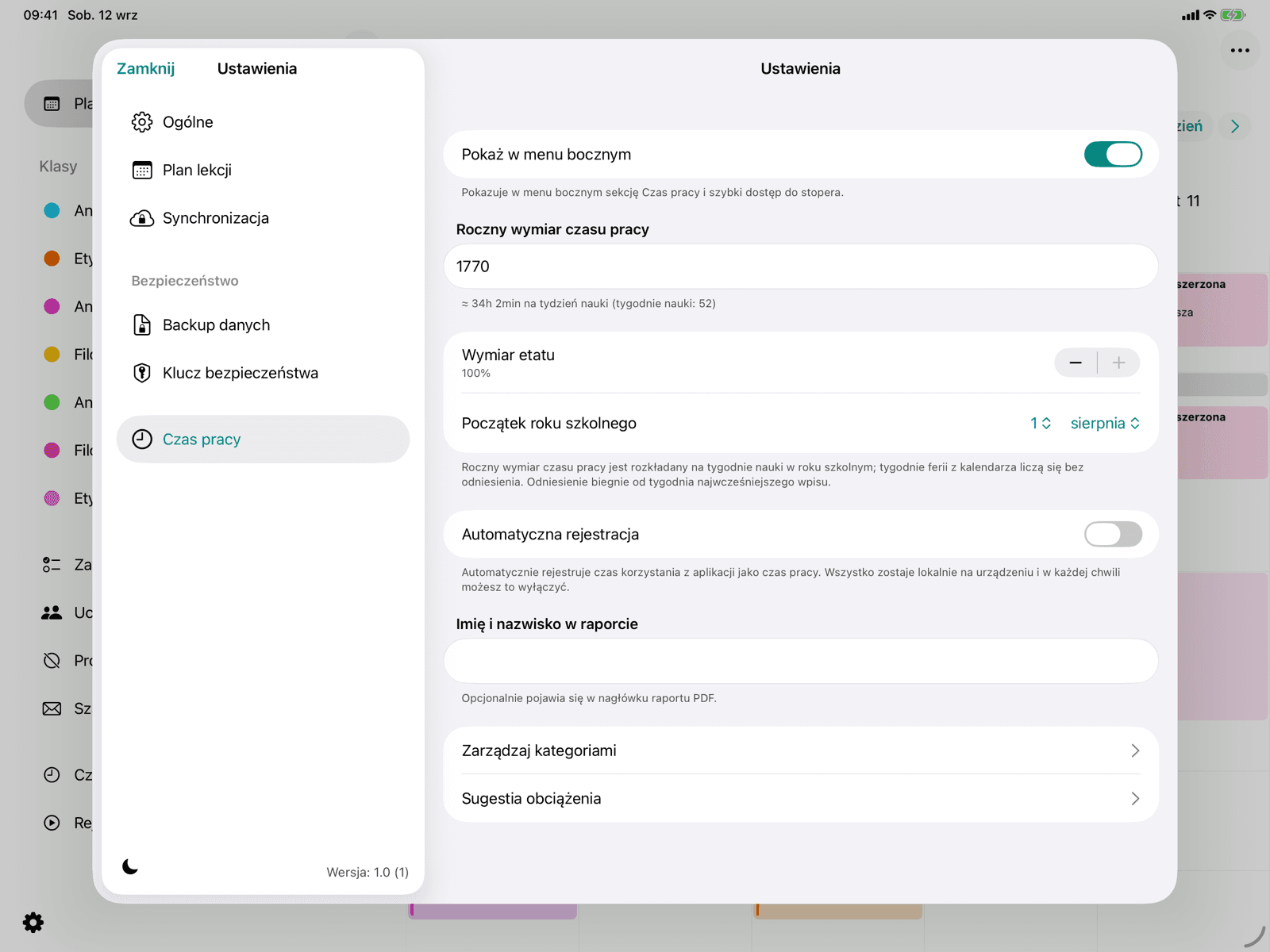Select the yellow class color dot

[x=52, y=355]
